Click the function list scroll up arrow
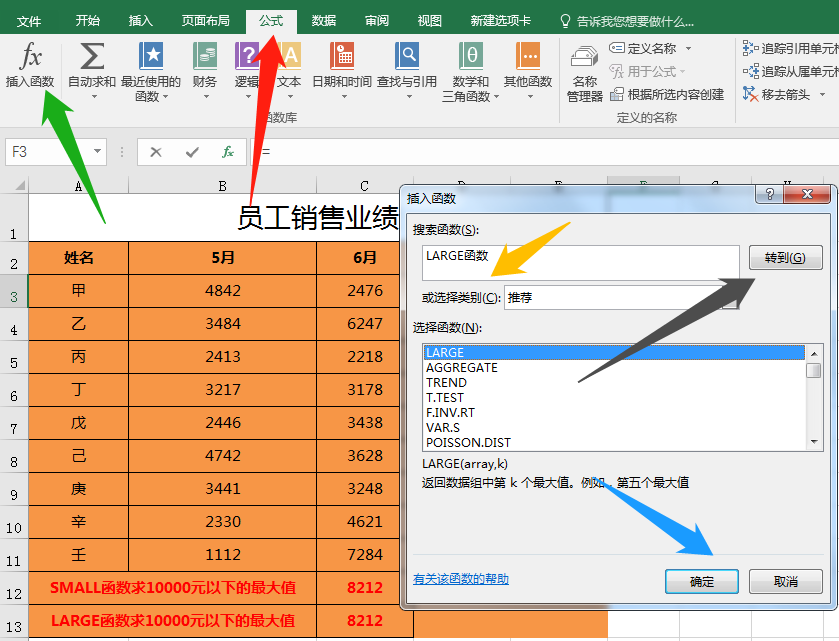 coord(814,354)
